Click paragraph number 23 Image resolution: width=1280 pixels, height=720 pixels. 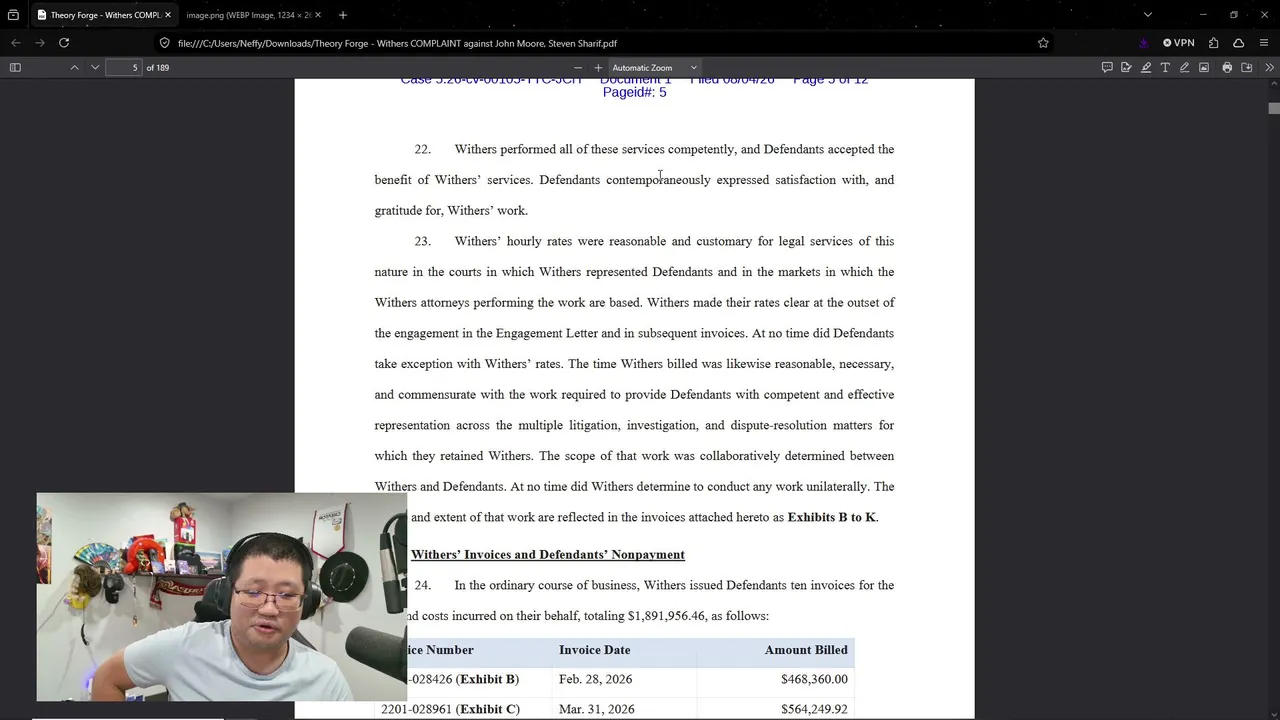422,241
